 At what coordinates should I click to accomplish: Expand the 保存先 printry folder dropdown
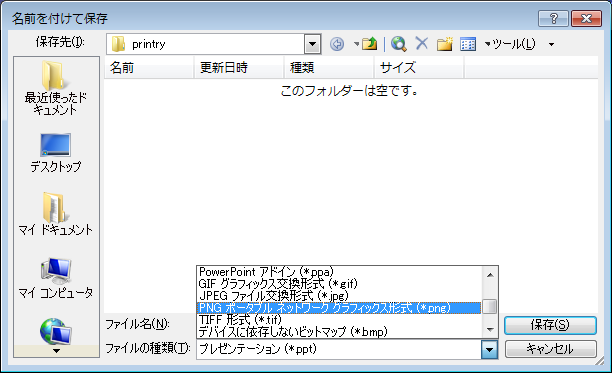[312, 44]
